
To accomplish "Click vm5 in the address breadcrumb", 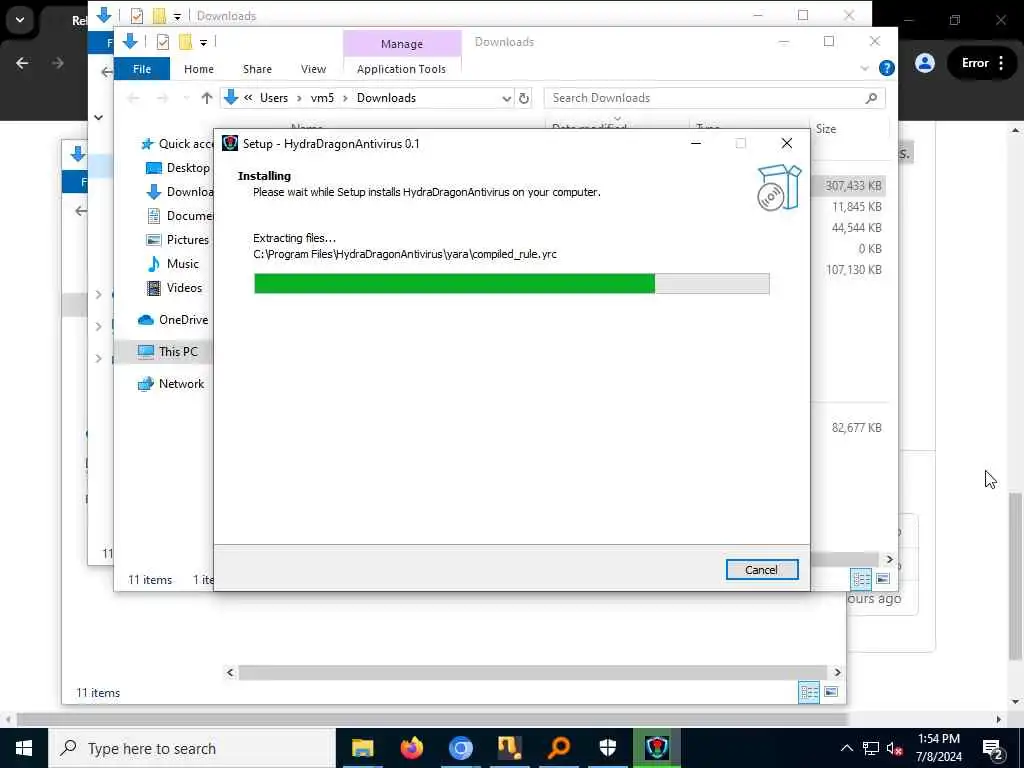I will [322, 98].
